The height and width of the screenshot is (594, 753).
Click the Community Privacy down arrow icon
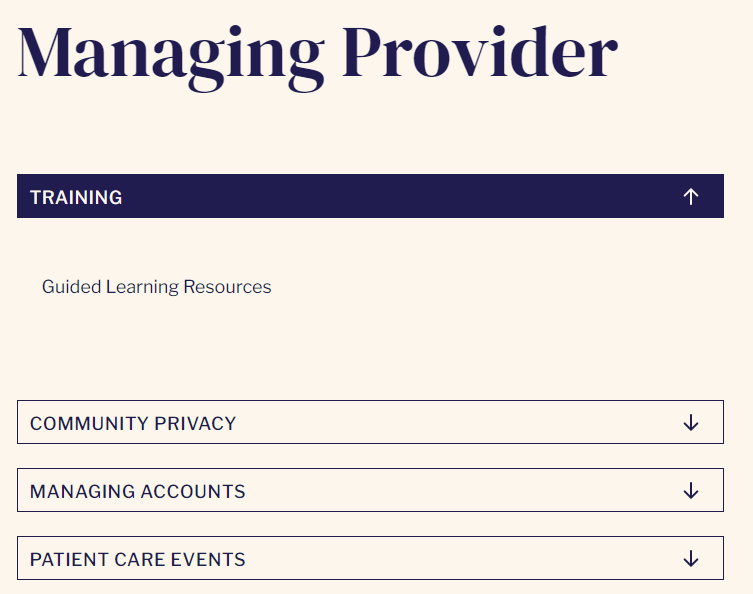coord(691,423)
